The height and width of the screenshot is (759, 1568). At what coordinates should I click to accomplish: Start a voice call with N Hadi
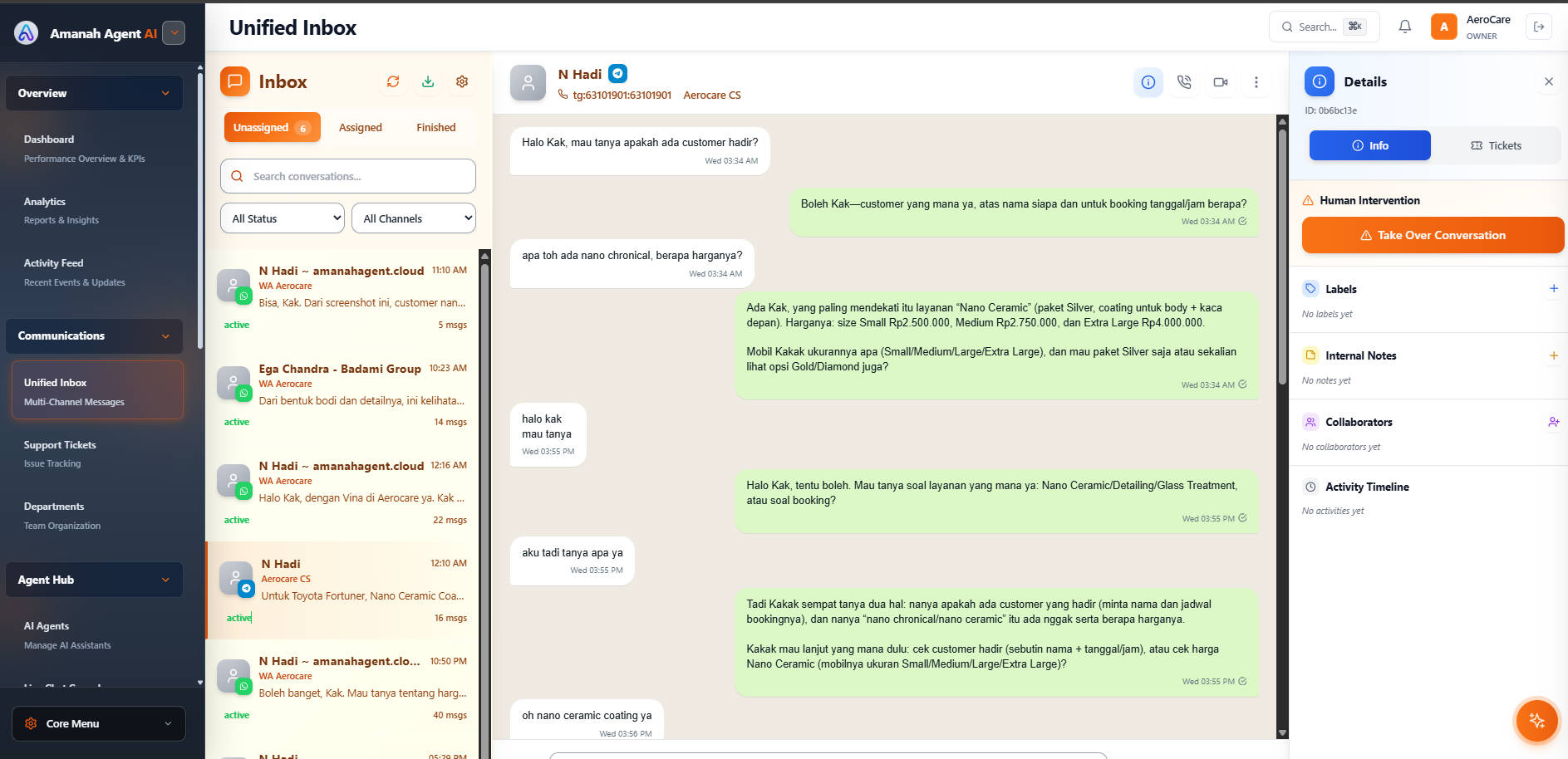tap(1183, 82)
